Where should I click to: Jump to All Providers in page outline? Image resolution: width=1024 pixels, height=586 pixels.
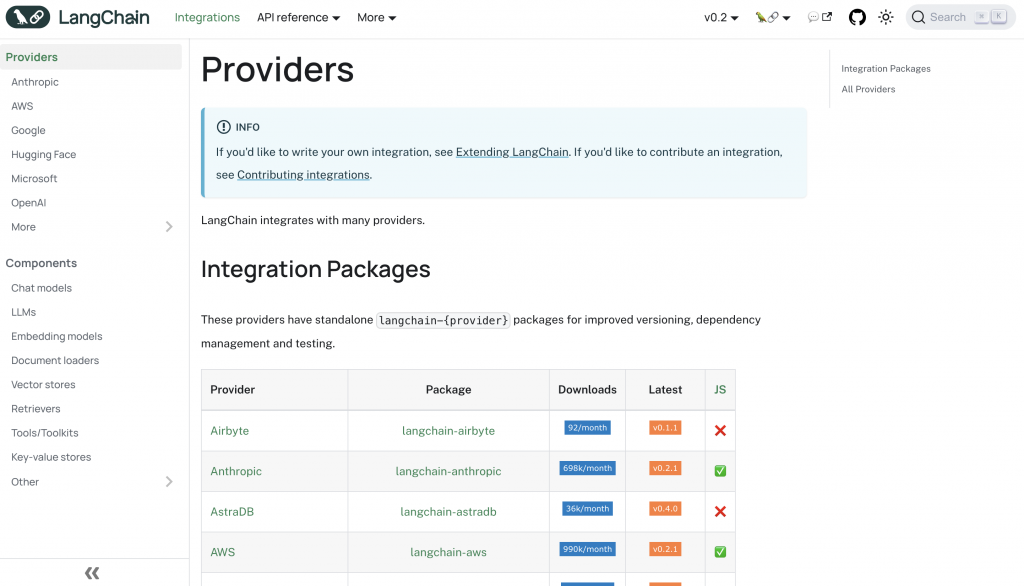pyautogui.click(x=868, y=89)
